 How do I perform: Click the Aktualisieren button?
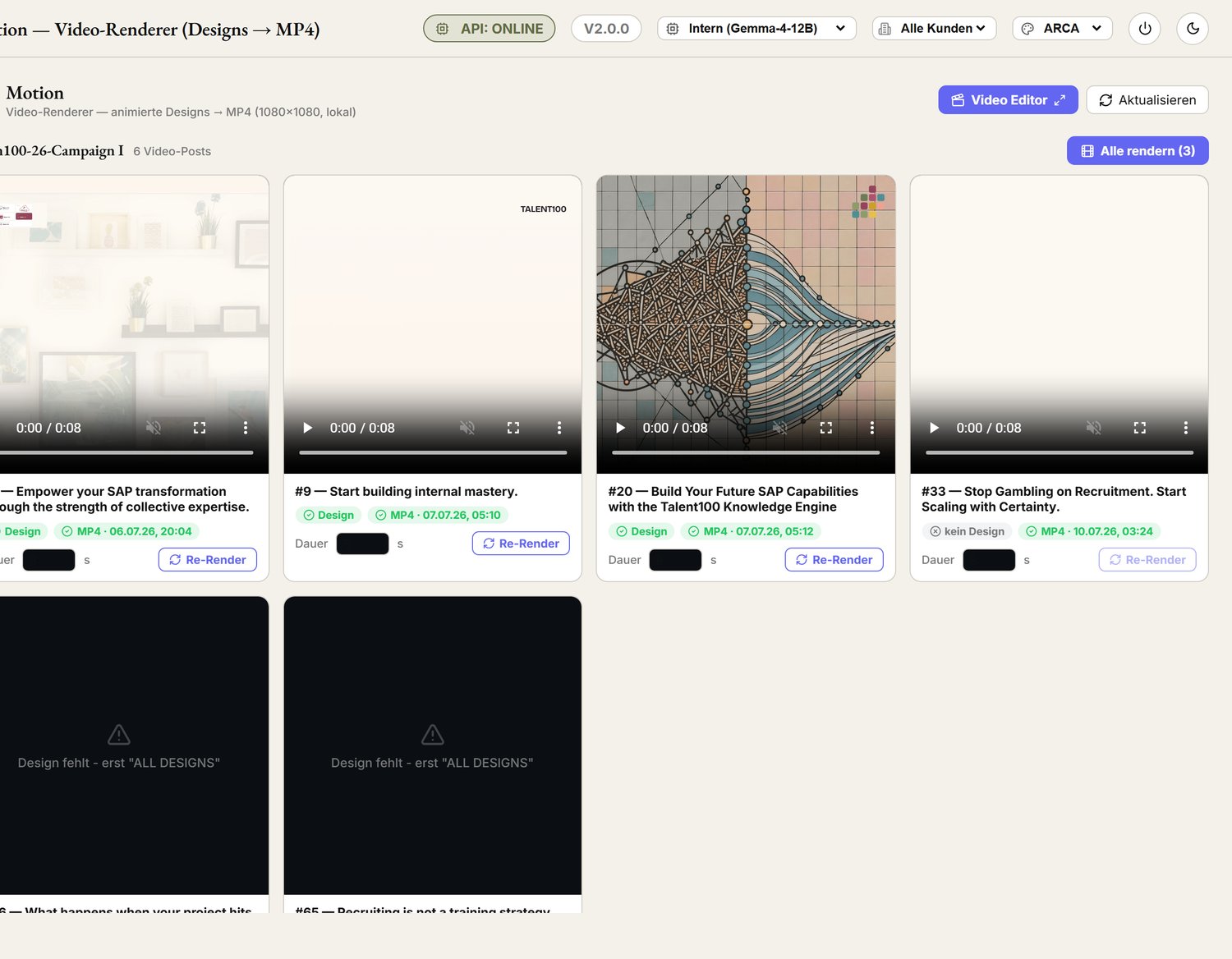coord(1147,100)
